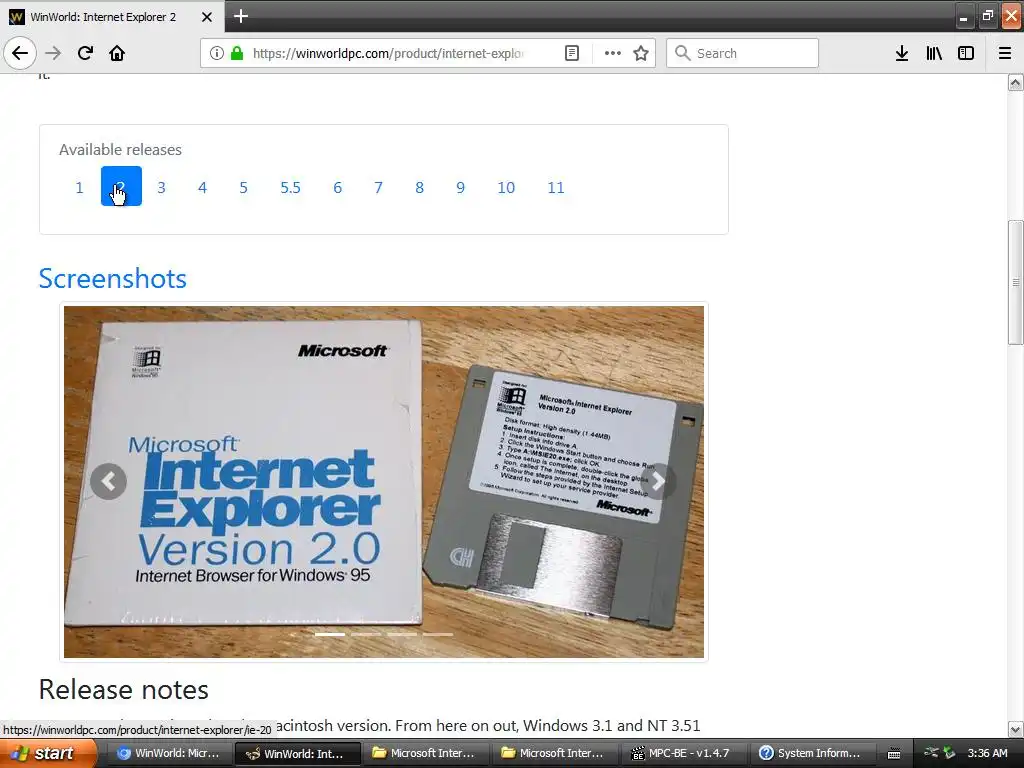Open release 5 of Internet Explorer
Viewport: 1024px width, 768px height.
point(244,187)
